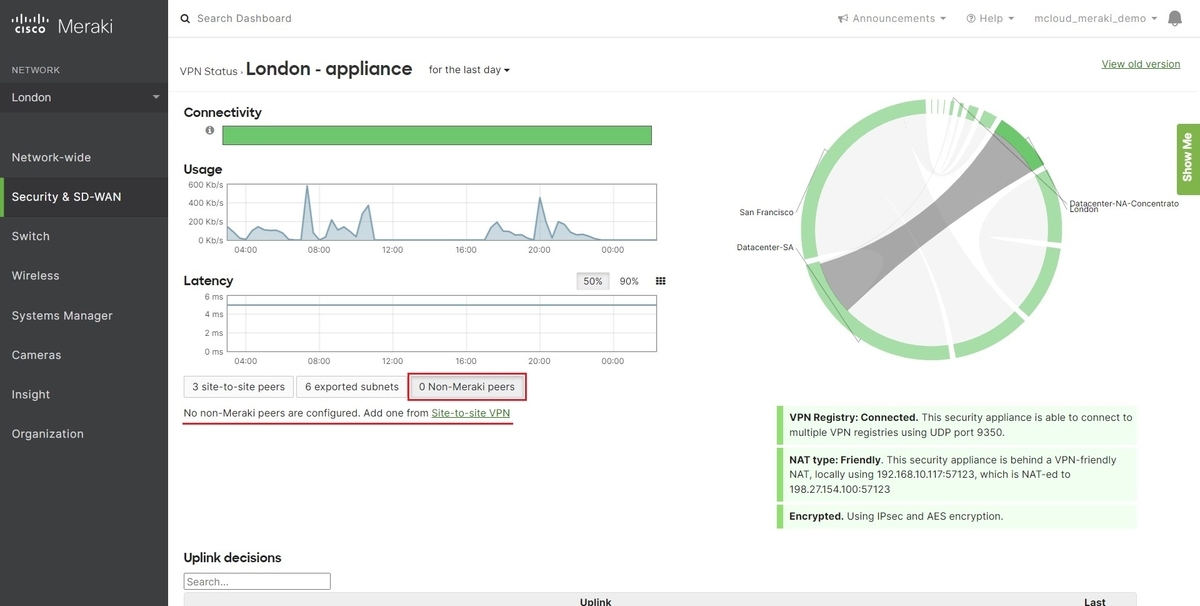Image resolution: width=1200 pixels, height=606 pixels.
Task: Switch latency to 90% percentile
Action: (x=629, y=282)
